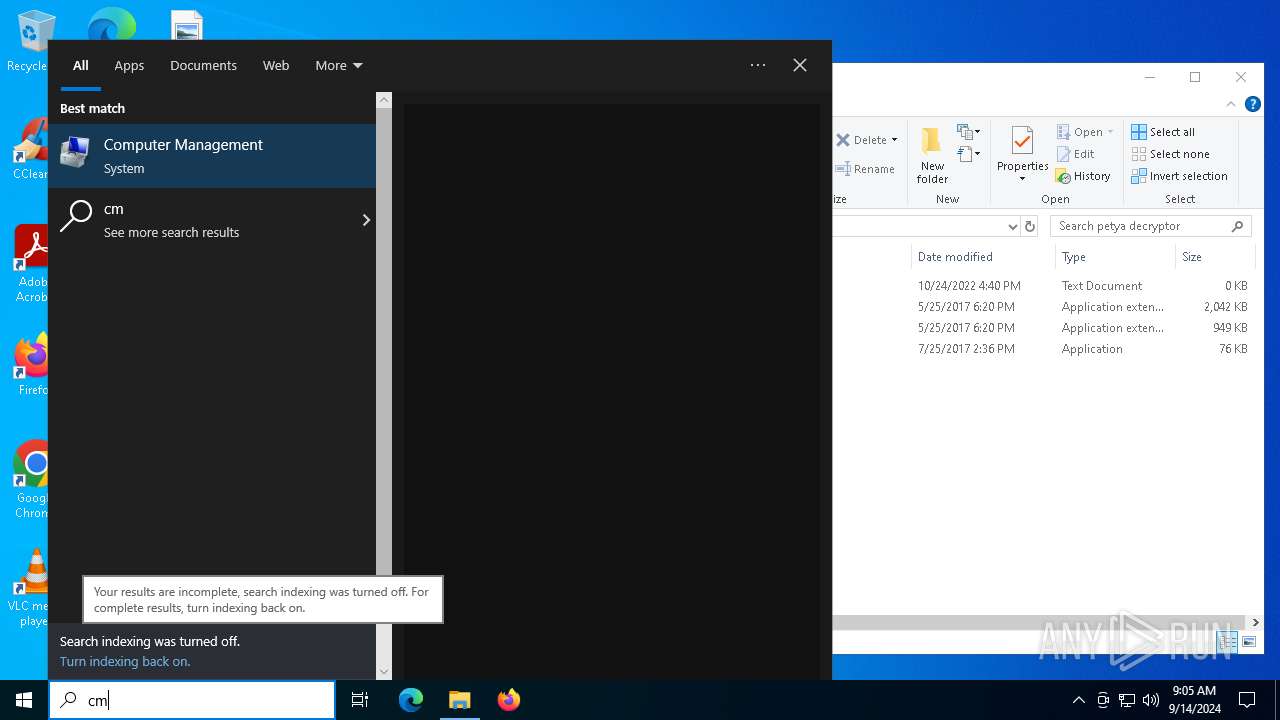Click 'Text Document' type cell
This screenshot has width=1280, height=720.
pos(1101,286)
